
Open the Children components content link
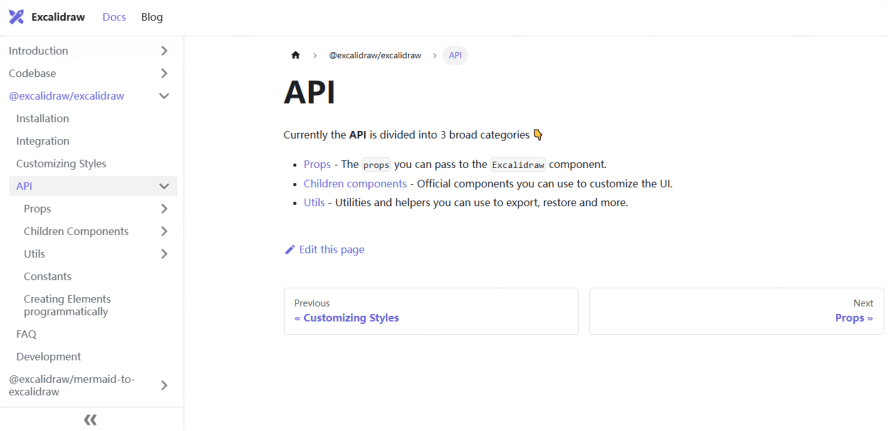tap(355, 184)
